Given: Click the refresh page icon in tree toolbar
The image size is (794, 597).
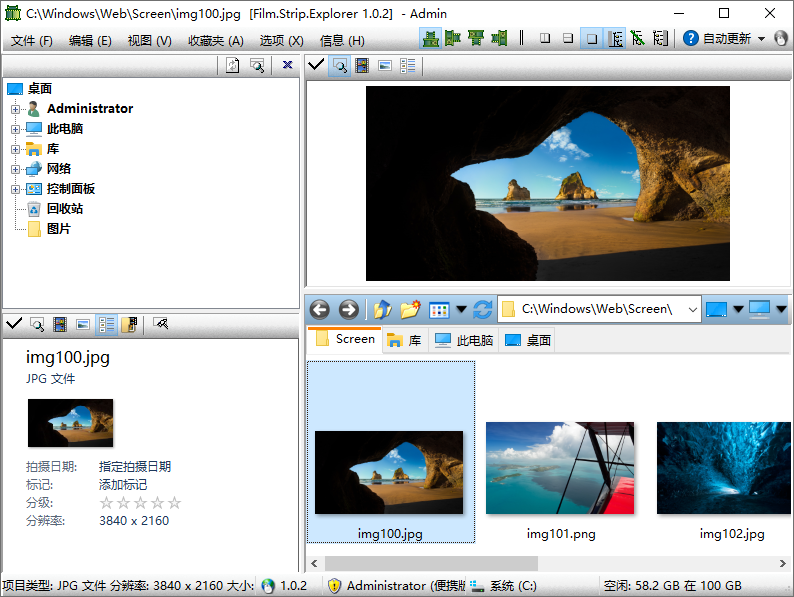Looking at the screenshot, I should point(232,65).
